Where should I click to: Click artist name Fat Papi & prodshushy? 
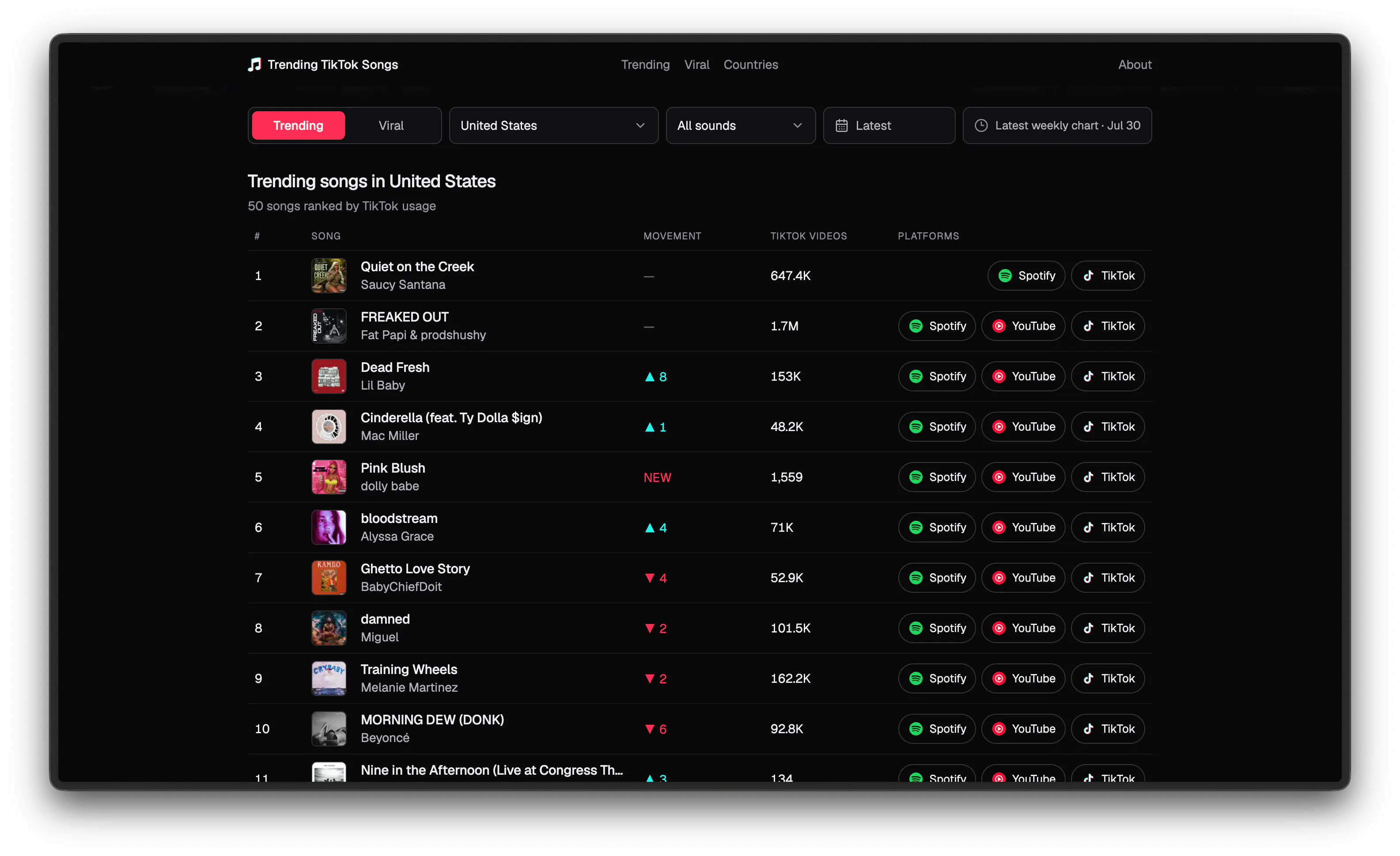pos(423,335)
